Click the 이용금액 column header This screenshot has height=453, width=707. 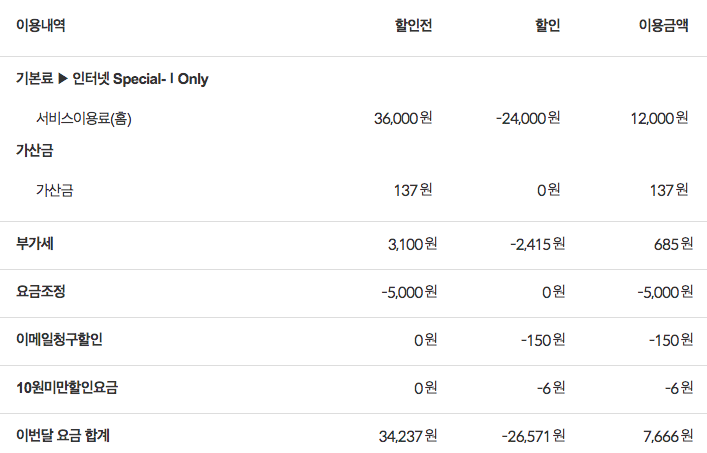(x=663, y=26)
